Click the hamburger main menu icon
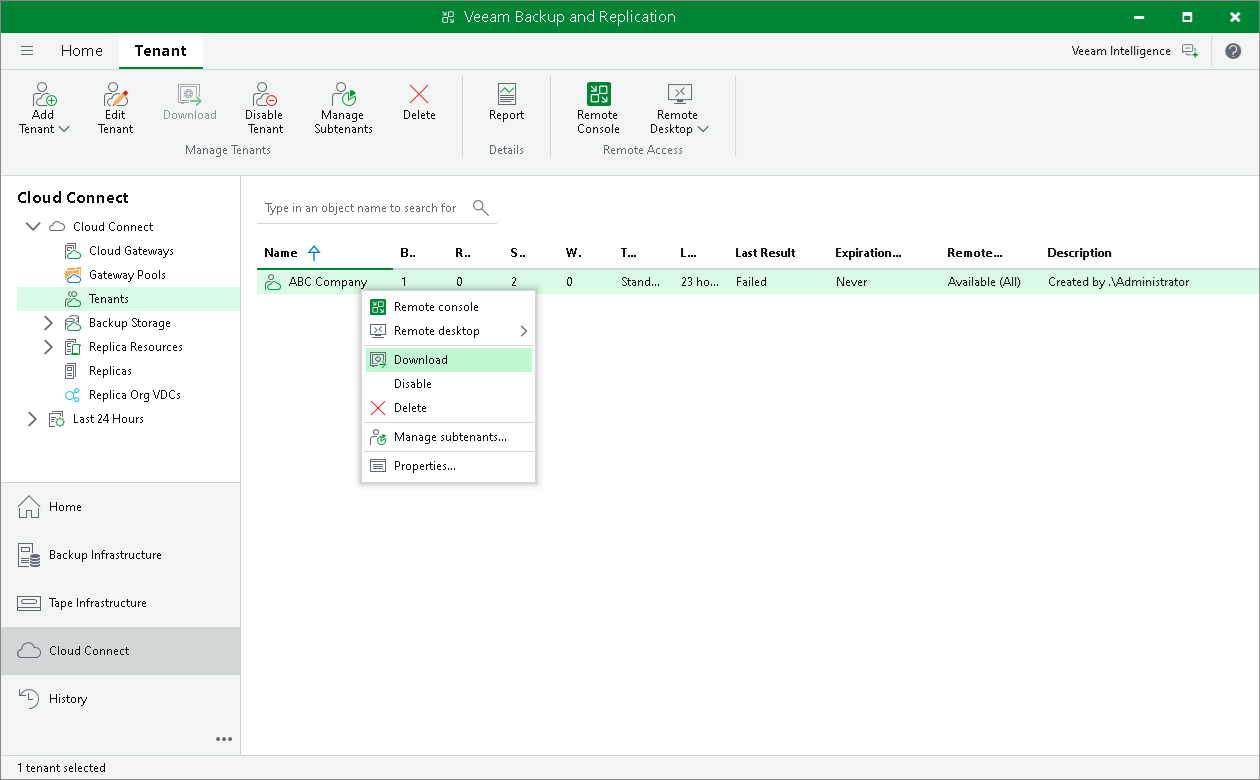 (x=27, y=51)
